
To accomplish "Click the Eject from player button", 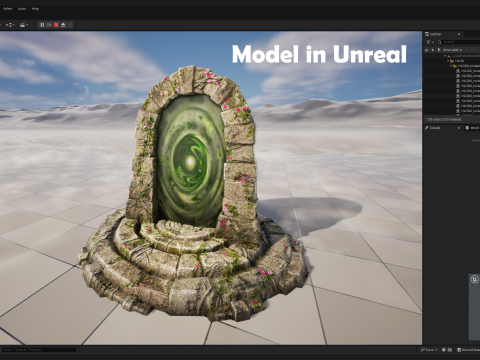I will click(x=63, y=25).
